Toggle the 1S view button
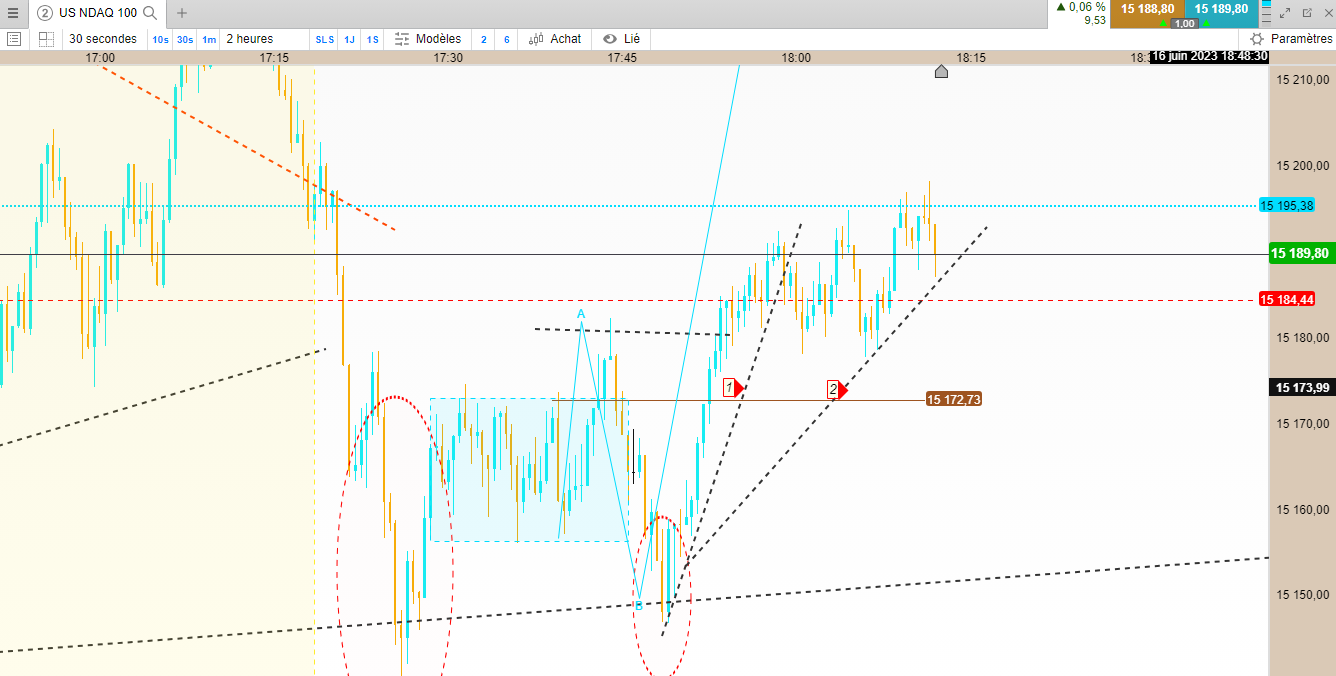1336x676 pixels. (372, 39)
